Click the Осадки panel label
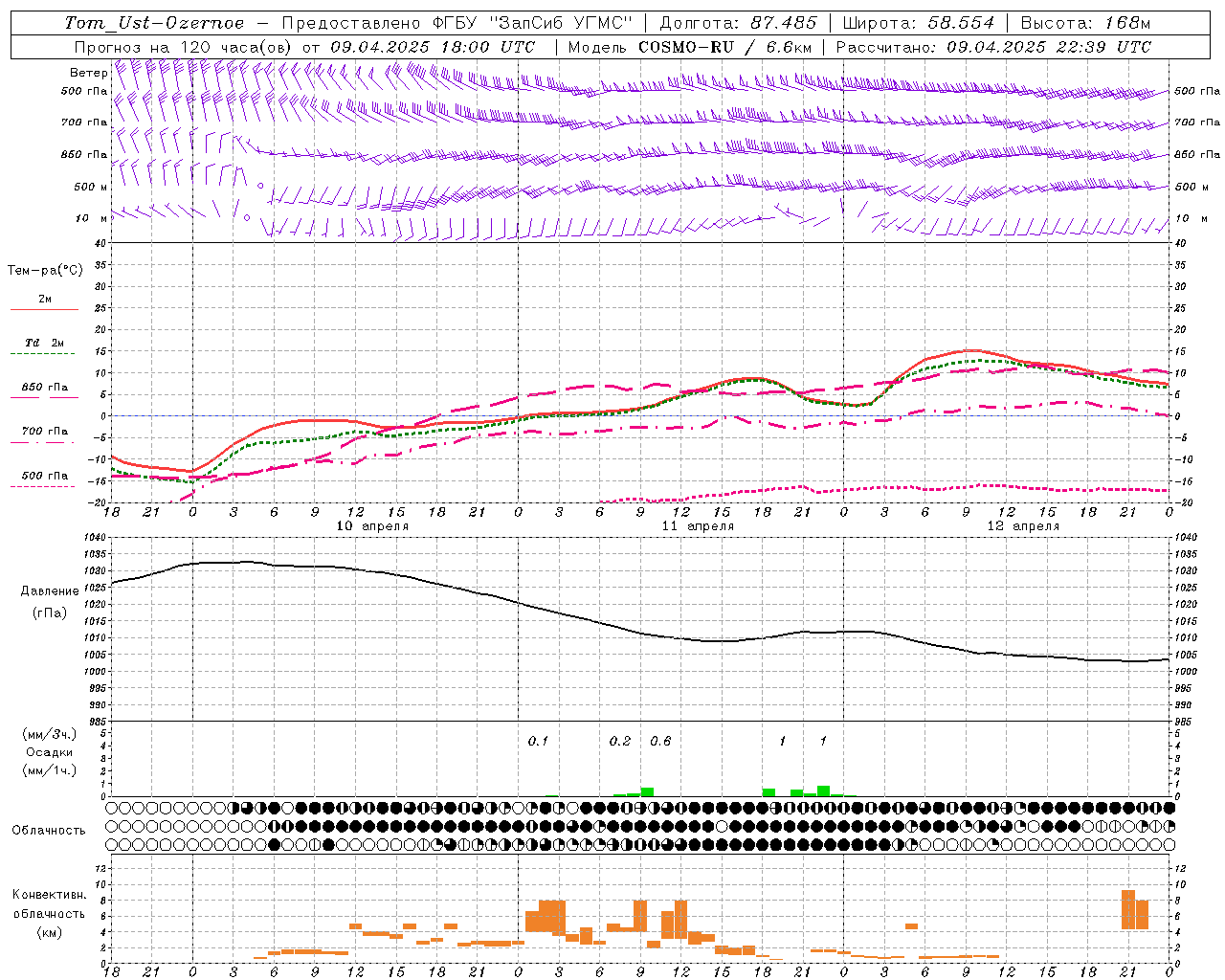The width and height of the screenshot is (1225, 980). coord(50,752)
